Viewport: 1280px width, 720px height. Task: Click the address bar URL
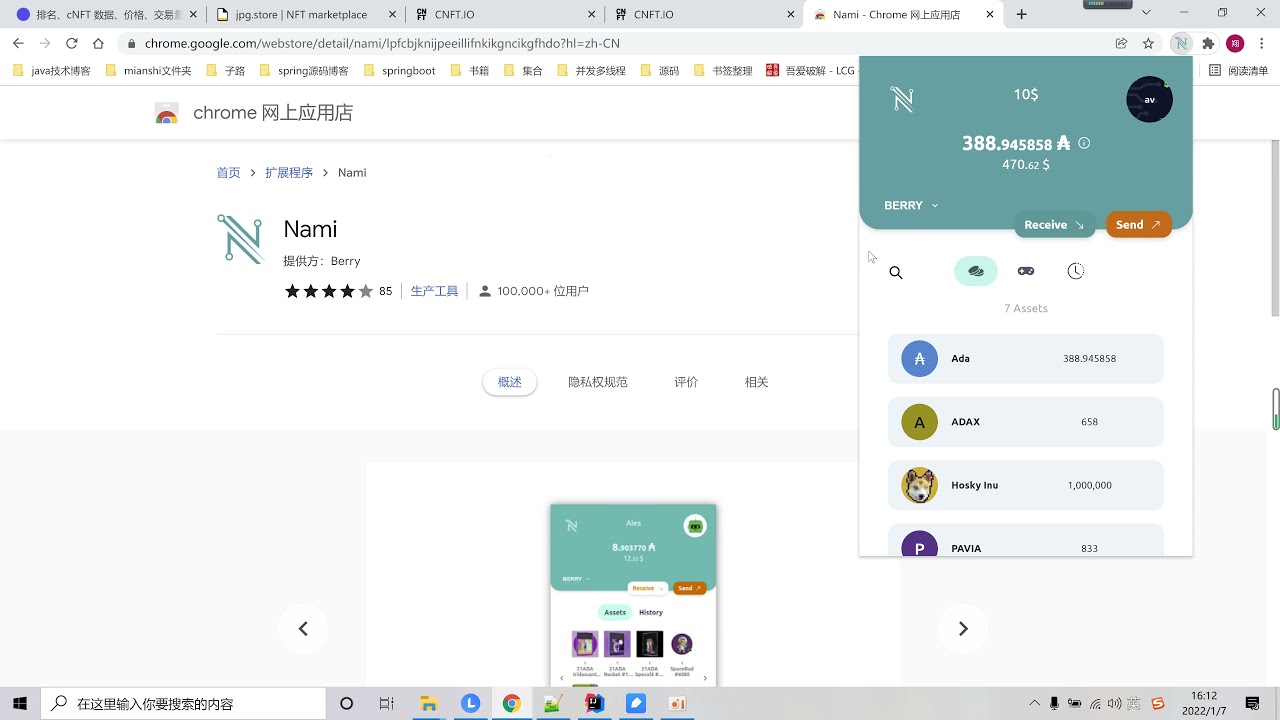click(382, 44)
